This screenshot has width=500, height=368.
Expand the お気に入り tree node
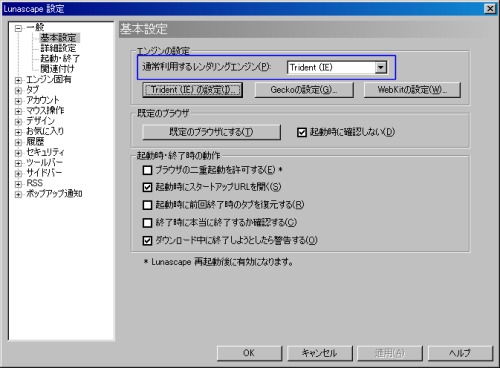pyautogui.click(x=19, y=132)
